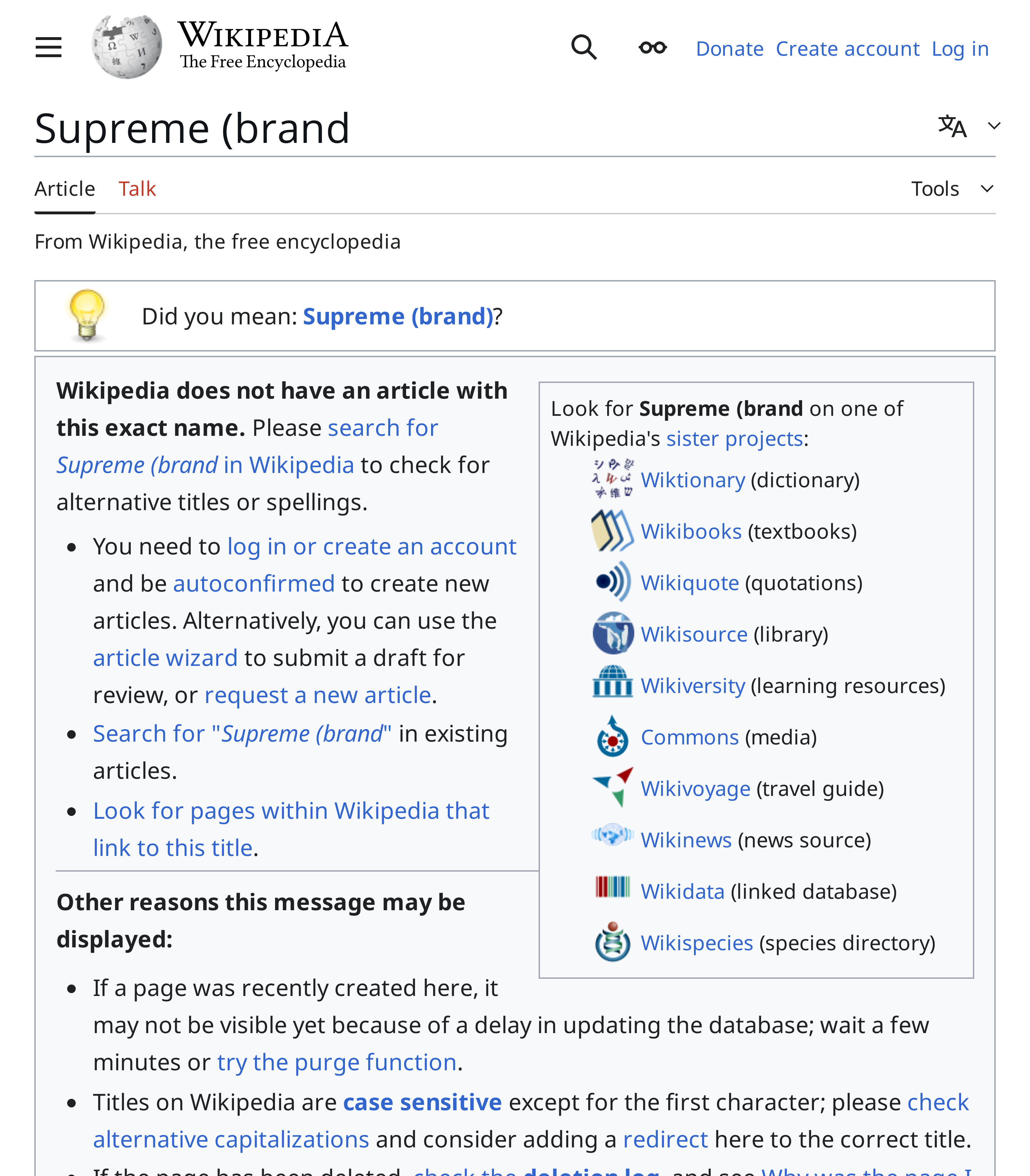Screen dimensions: 1030x1176
Task: Open the Wiktionary dictionary project
Action: [x=613, y=478]
